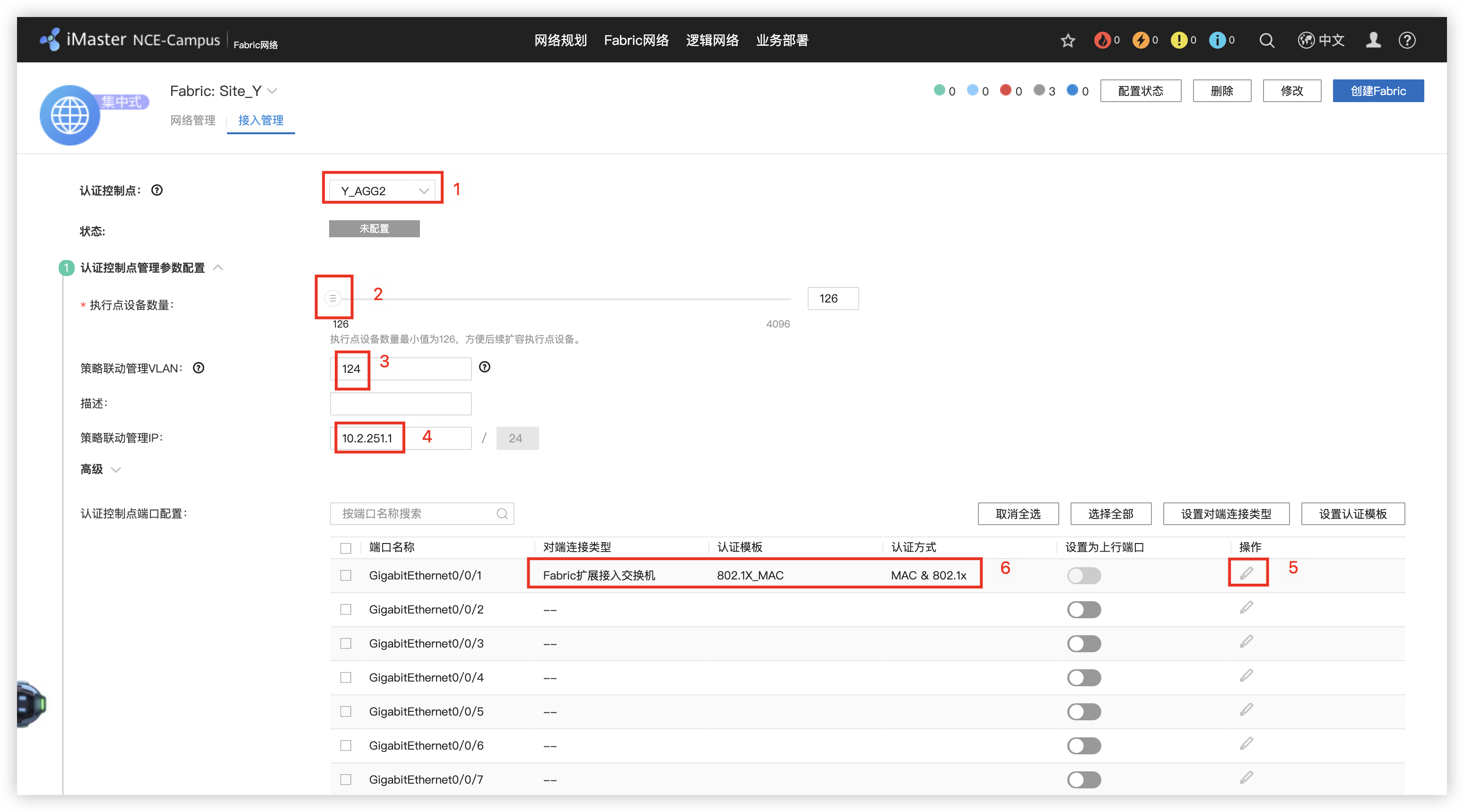Click edit pencil for GigabitEthernet0/0/4

coord(1246,675)
